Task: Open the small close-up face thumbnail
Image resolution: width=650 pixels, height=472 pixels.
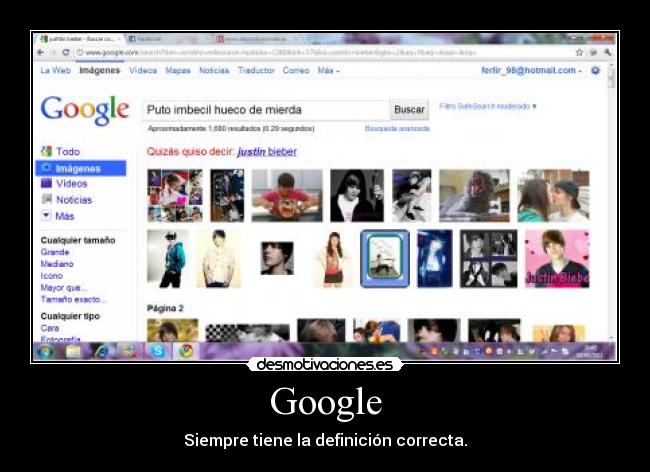Action: point(277,259)
